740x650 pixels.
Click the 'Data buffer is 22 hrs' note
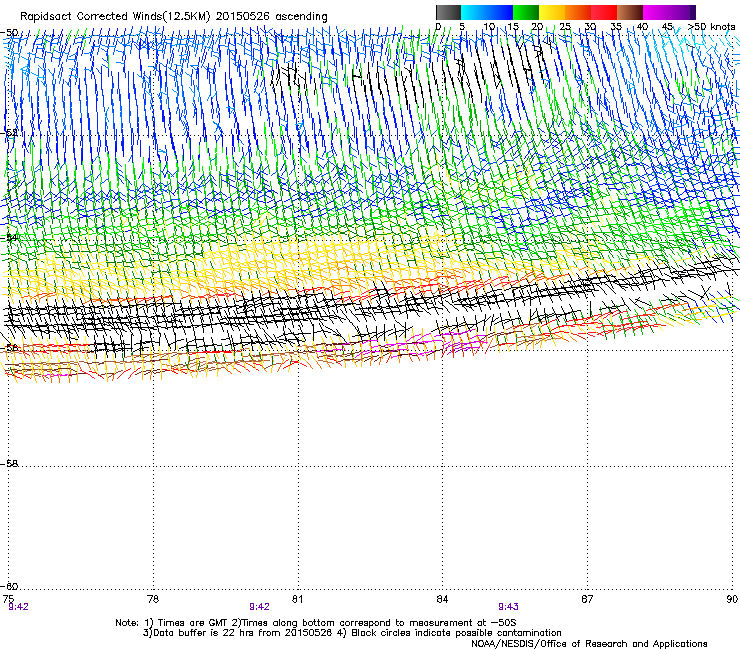352,633
